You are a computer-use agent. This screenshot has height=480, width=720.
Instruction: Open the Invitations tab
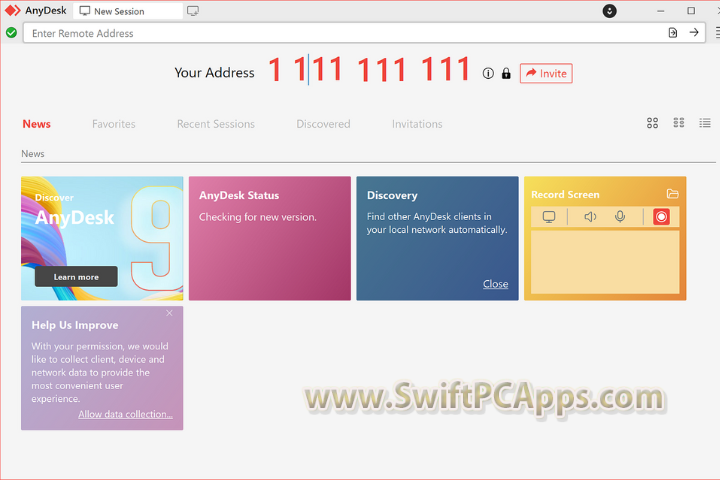tap(417, 124)
